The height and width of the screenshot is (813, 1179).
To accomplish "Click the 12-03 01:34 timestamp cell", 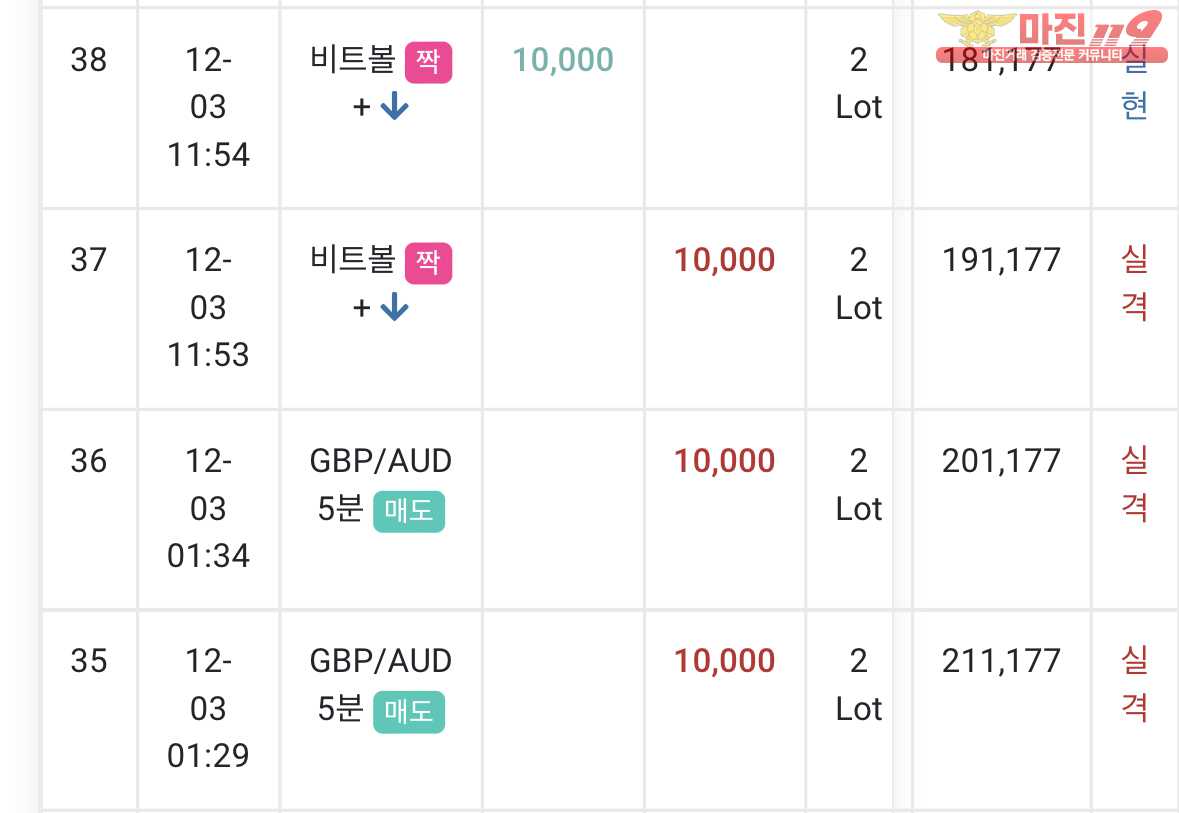I will [x=208, y=508].
